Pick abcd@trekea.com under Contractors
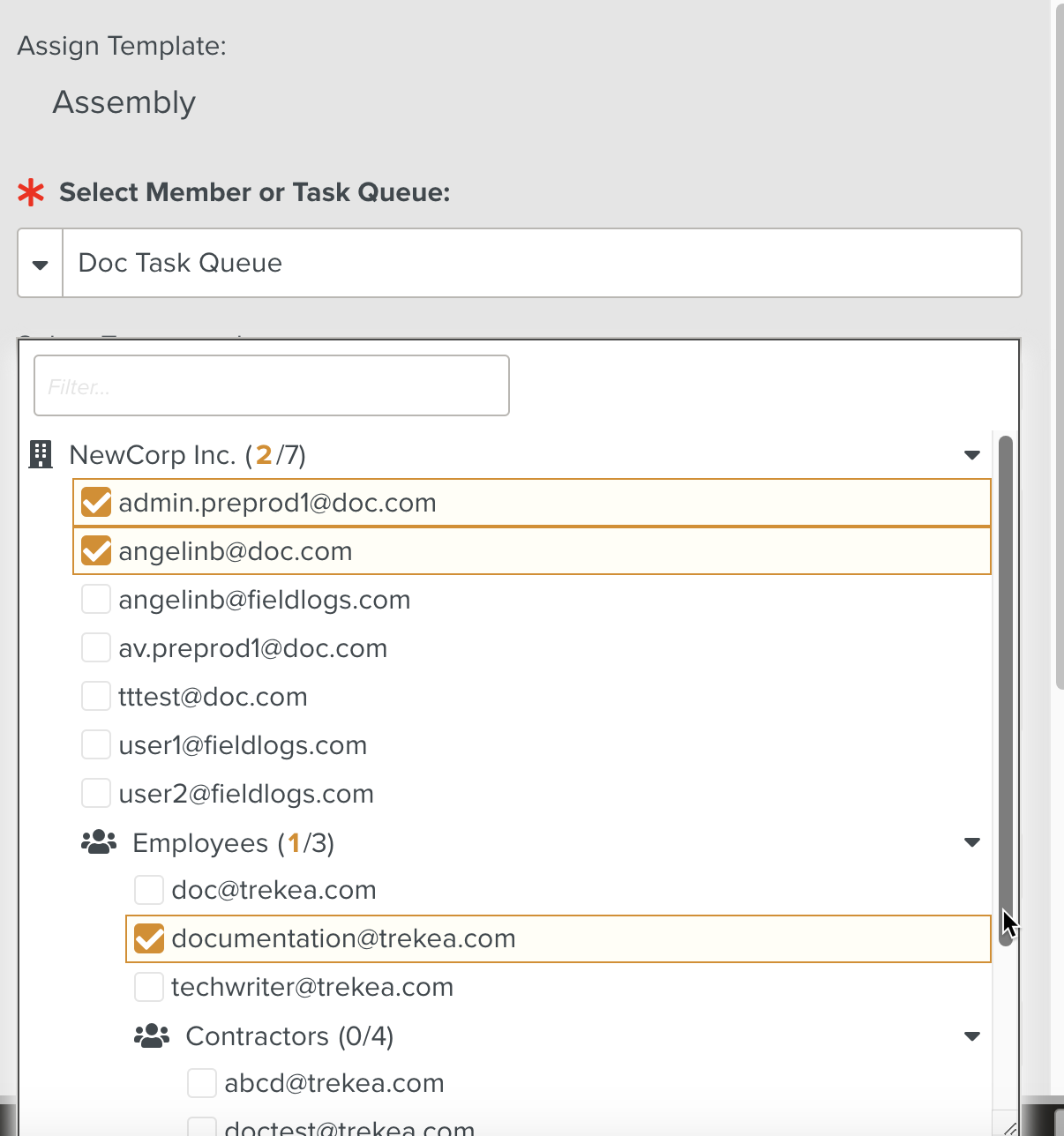The image size is (1064, 1136). pyautogui.click(x=333, y=1083)
